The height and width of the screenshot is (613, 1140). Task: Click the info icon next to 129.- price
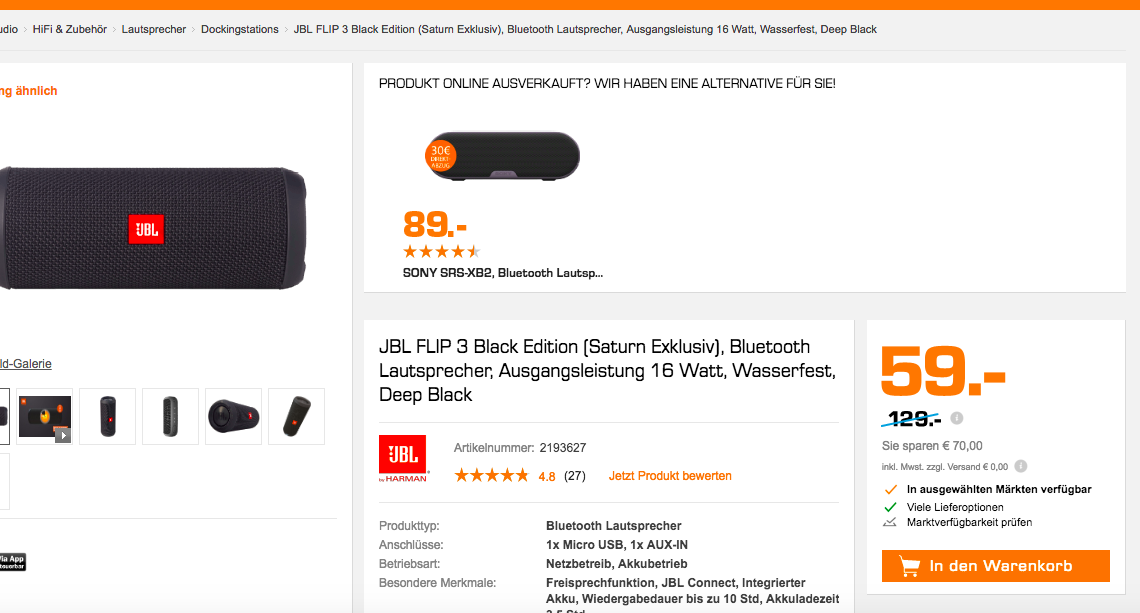(x=957, y=418)
